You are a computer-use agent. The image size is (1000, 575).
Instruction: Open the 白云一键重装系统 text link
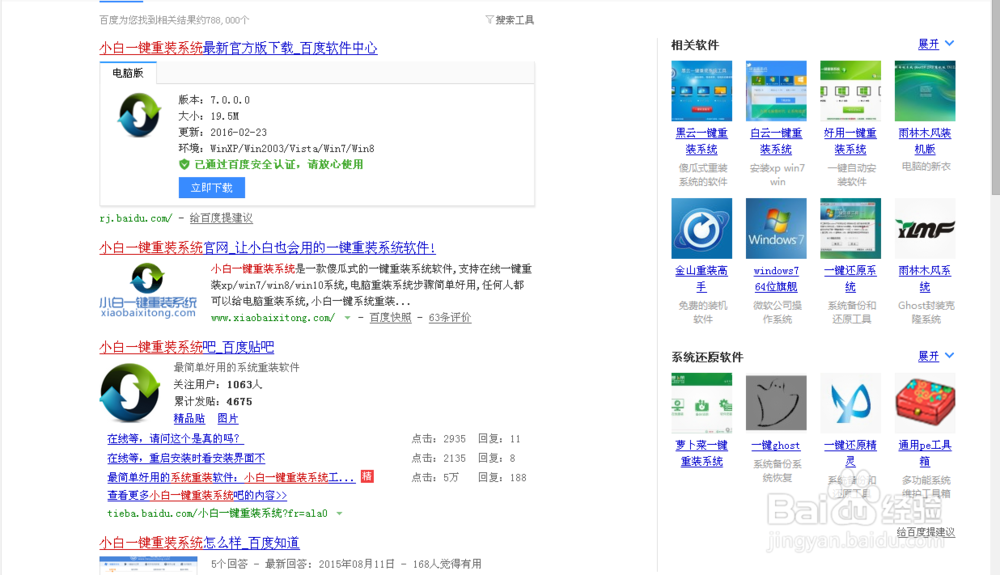coord(776,141)
